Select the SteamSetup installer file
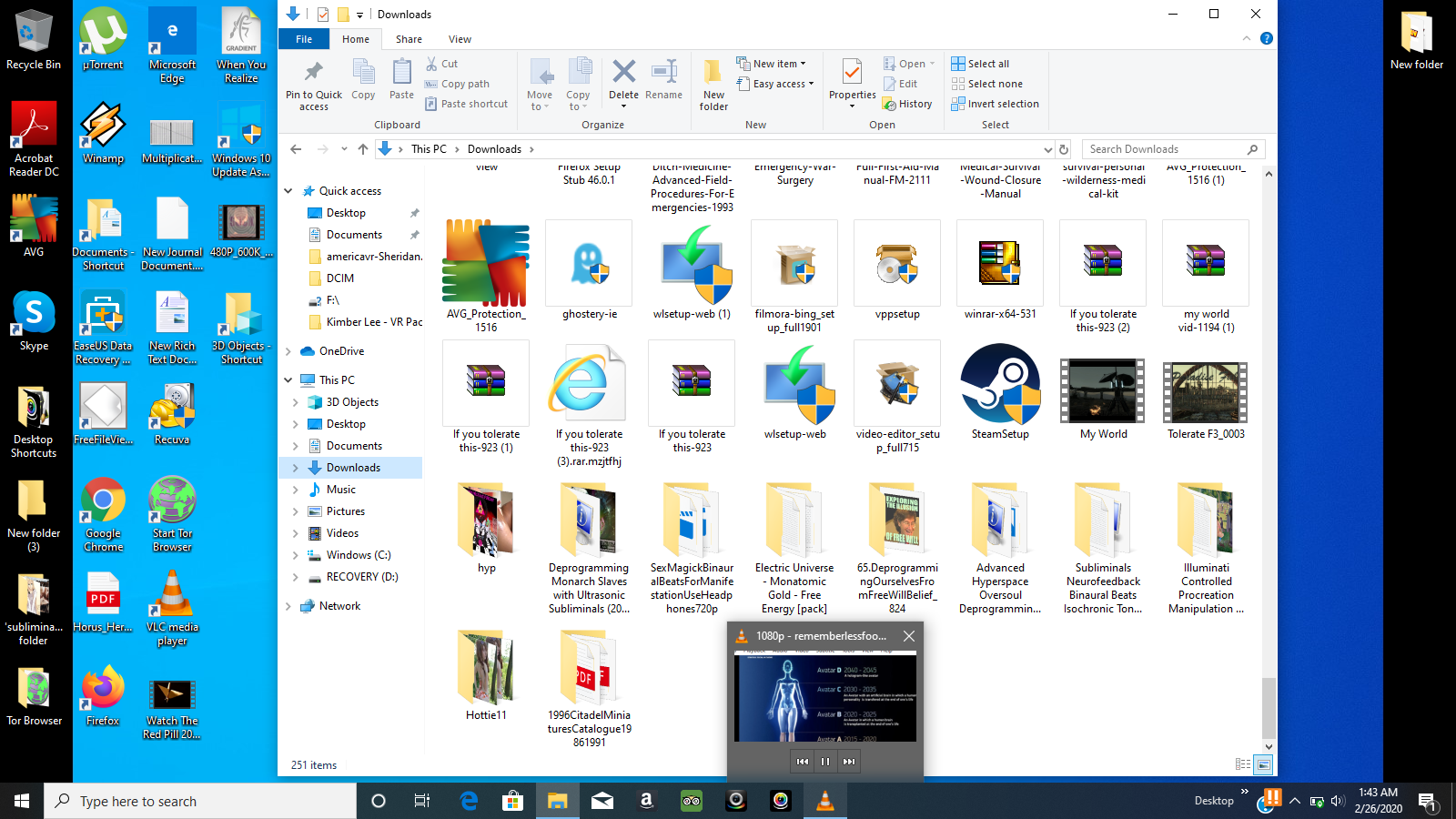Image resolution: width=1456 pixels, height=819 pixels. pyautogui.click(x=1000, y=392)
